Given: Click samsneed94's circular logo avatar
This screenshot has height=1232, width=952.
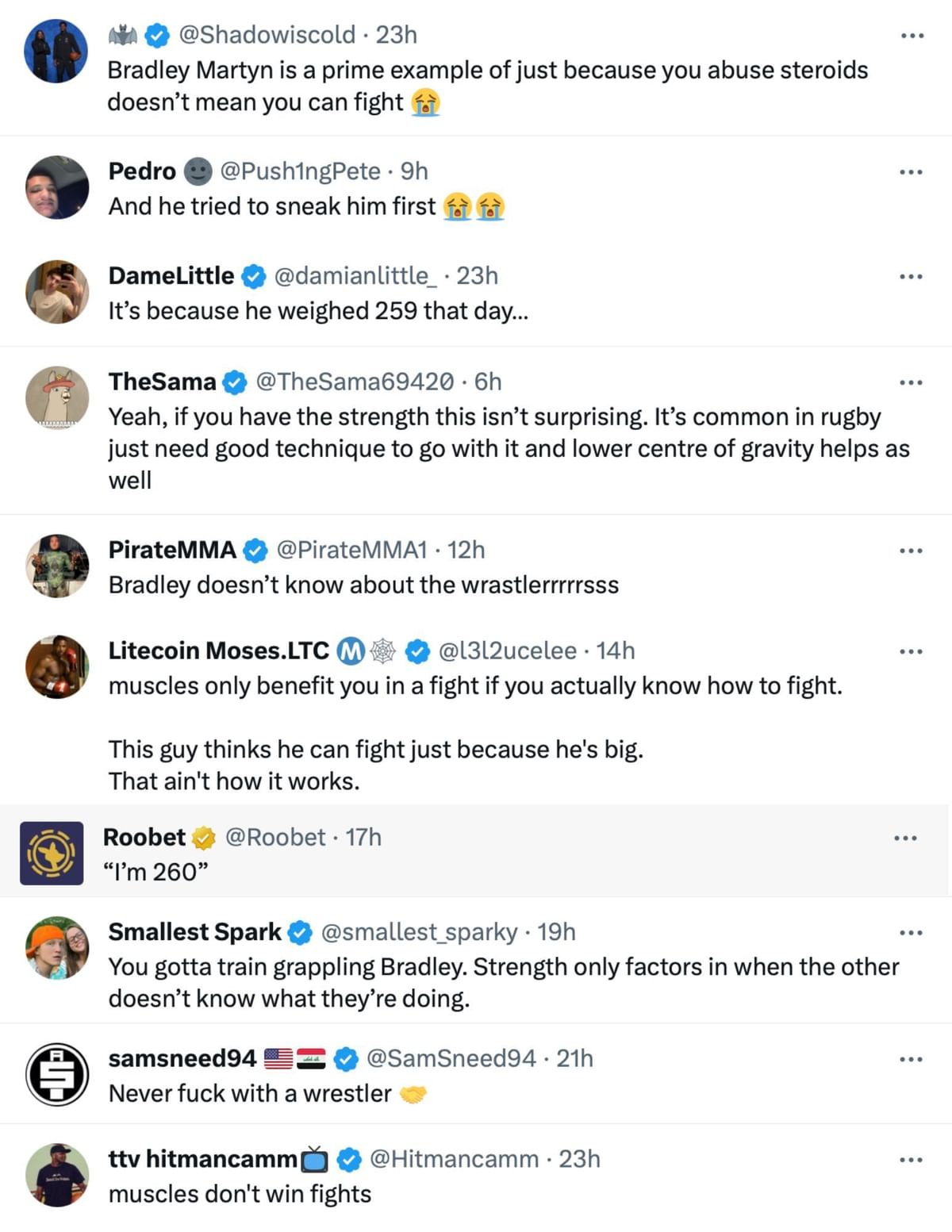Looking at the screenshot, I should click(56, 1073).
